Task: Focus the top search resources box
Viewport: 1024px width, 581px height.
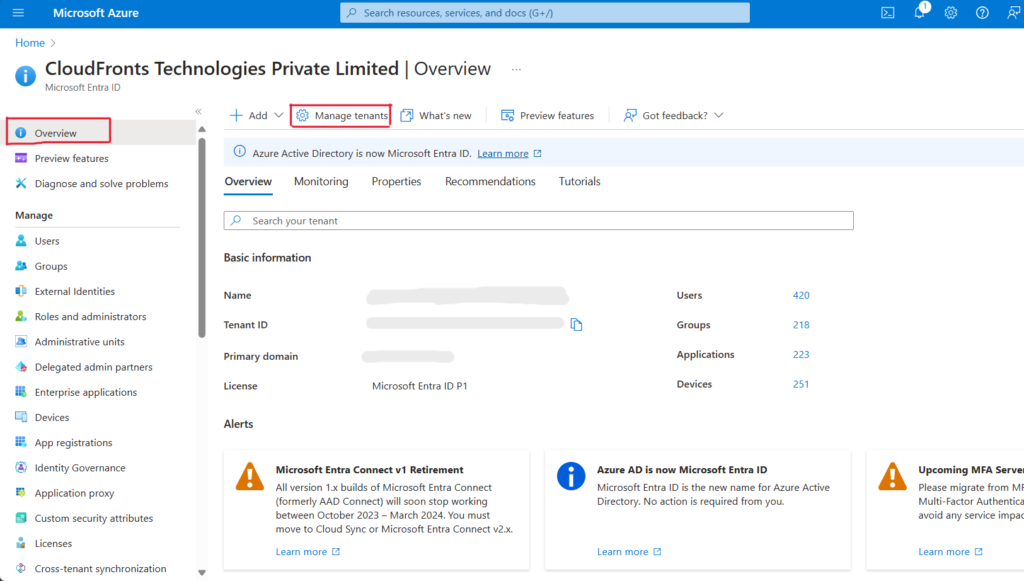Action: (x=545, y=12)
